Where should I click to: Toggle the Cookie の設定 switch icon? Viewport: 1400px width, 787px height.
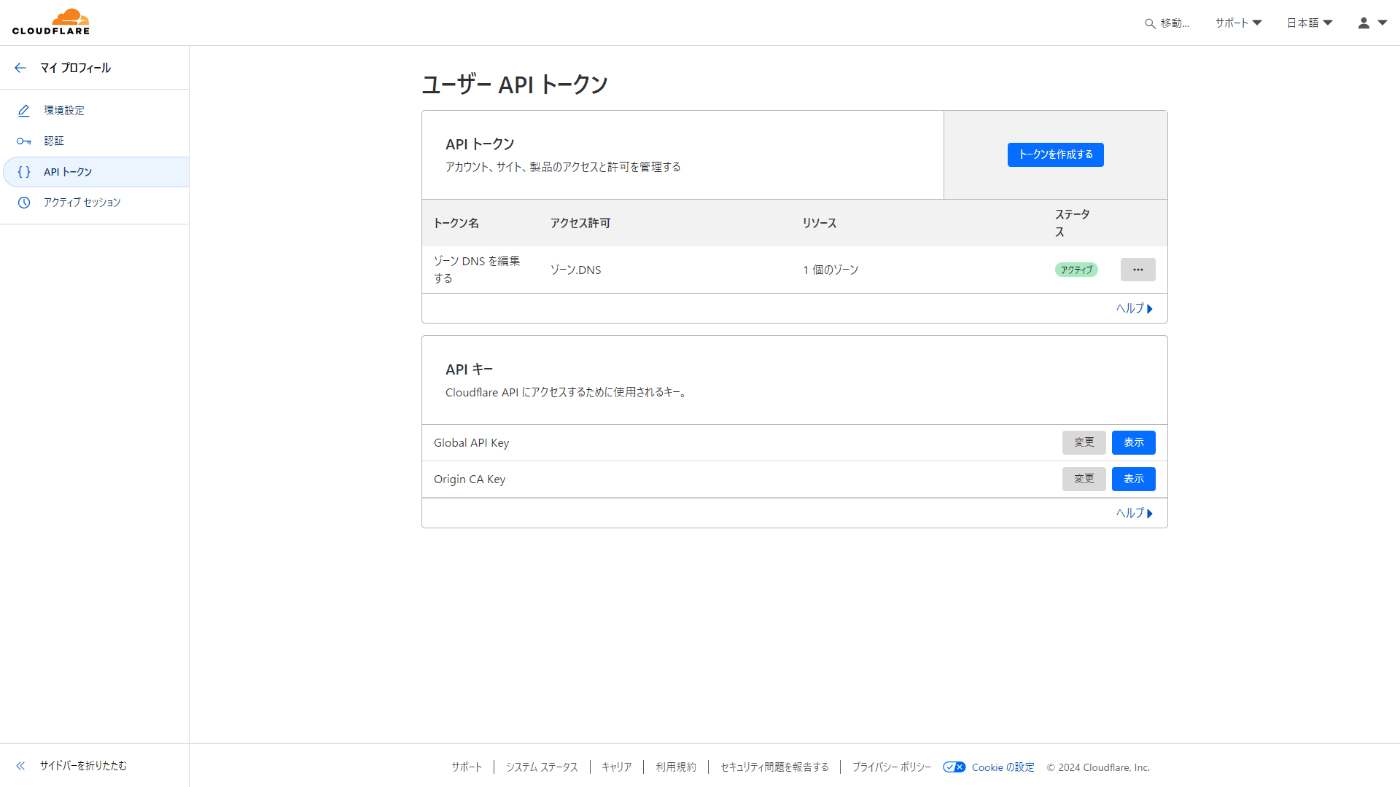(954, 767)
